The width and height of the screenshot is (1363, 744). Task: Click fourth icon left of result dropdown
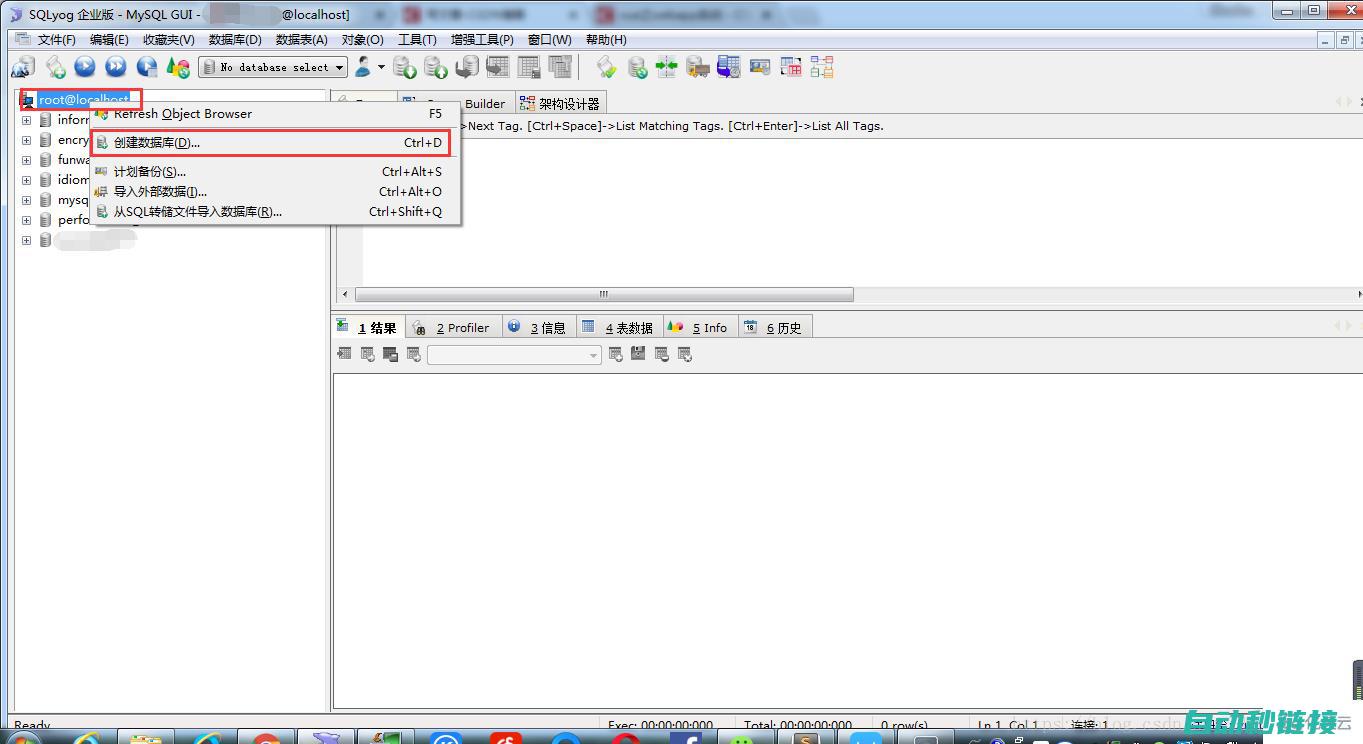414,354
